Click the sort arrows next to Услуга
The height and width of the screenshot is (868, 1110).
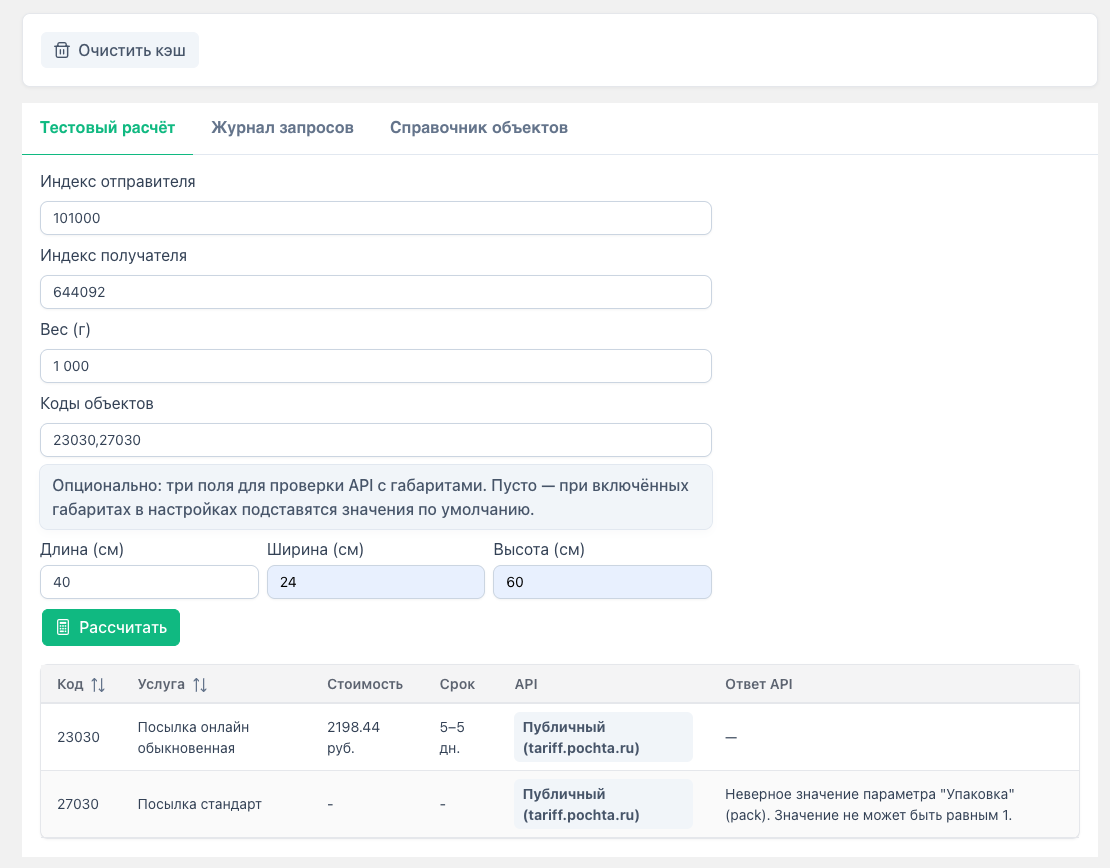click(x=200, y=685)
